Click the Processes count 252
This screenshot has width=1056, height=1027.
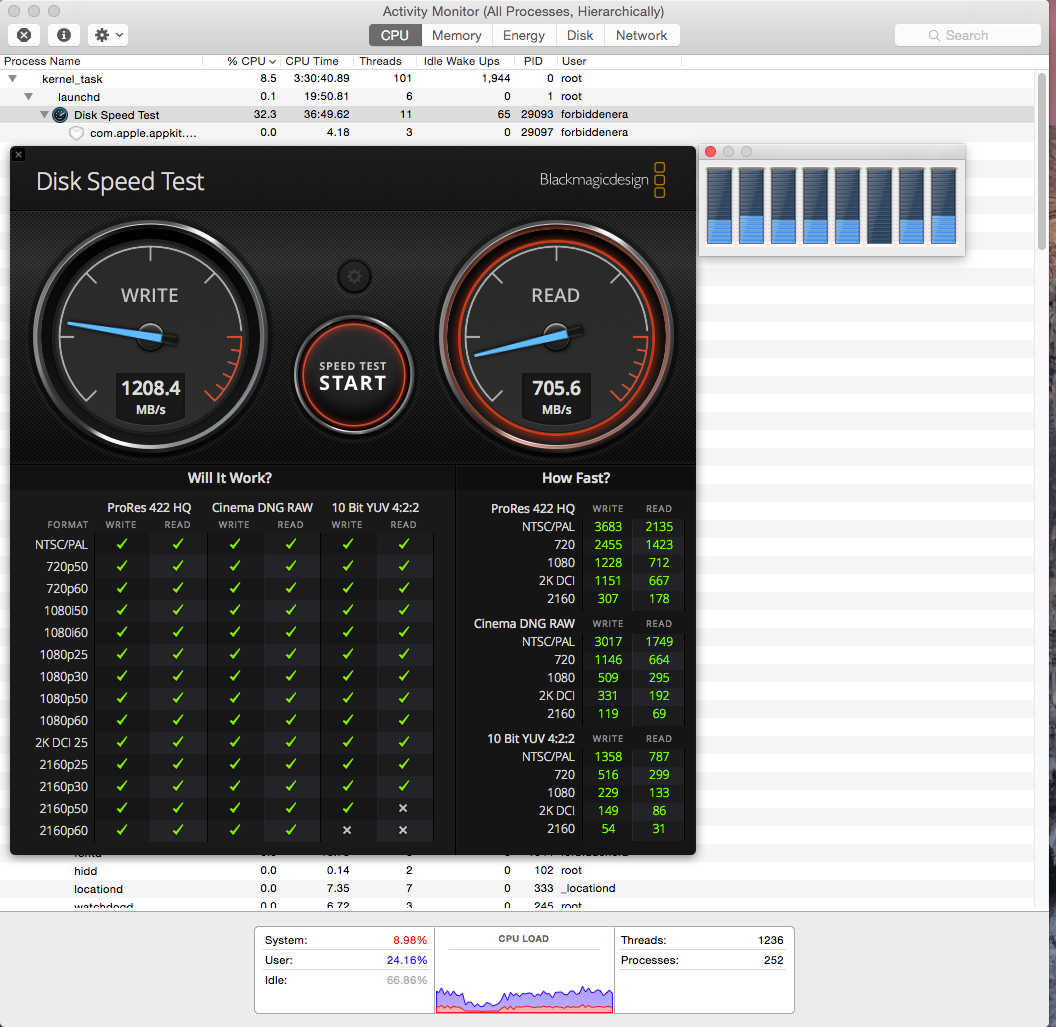coord(774,960)
